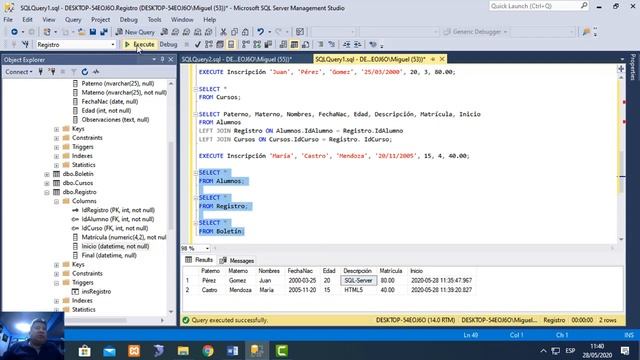Open the Tools menu
This screenshot has width=640, height=360.
coord(154,20)
